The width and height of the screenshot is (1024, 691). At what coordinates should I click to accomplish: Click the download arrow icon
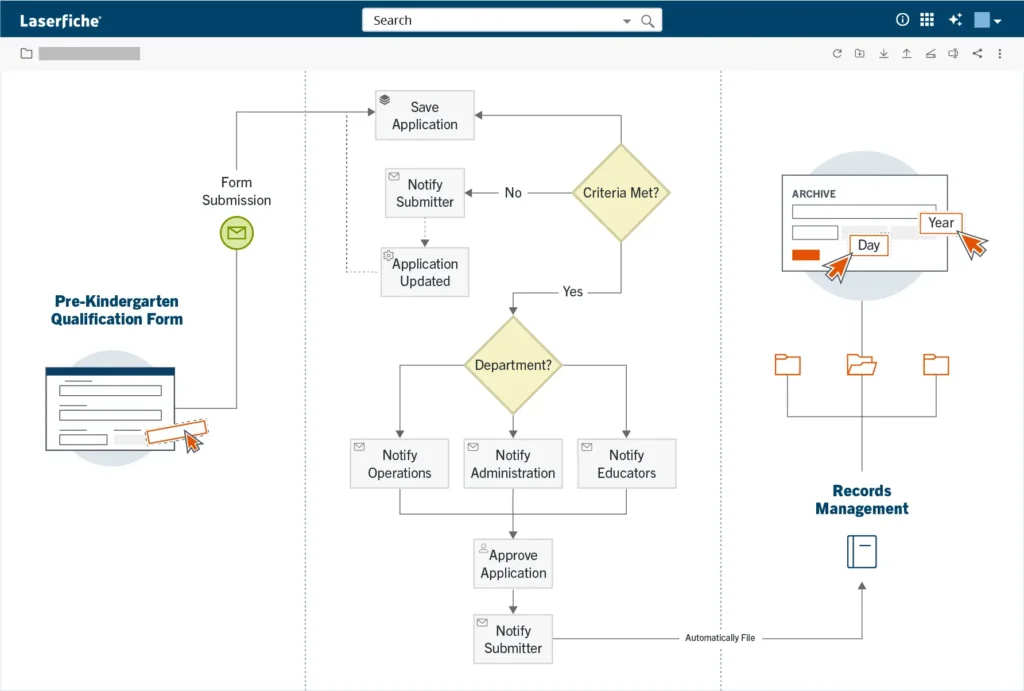(x=883, y=54)
